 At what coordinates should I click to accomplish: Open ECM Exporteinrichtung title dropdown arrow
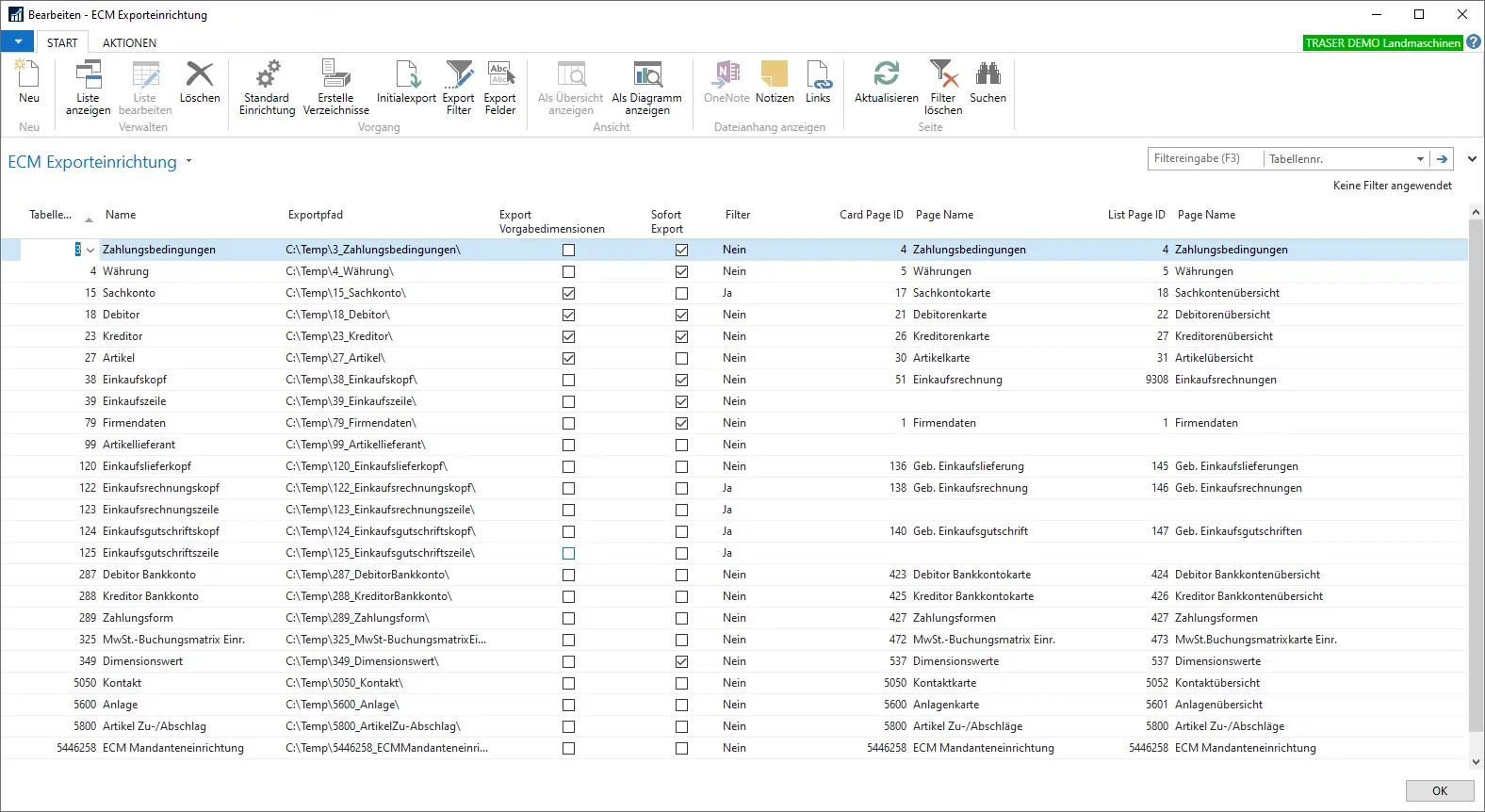point(188,161)
